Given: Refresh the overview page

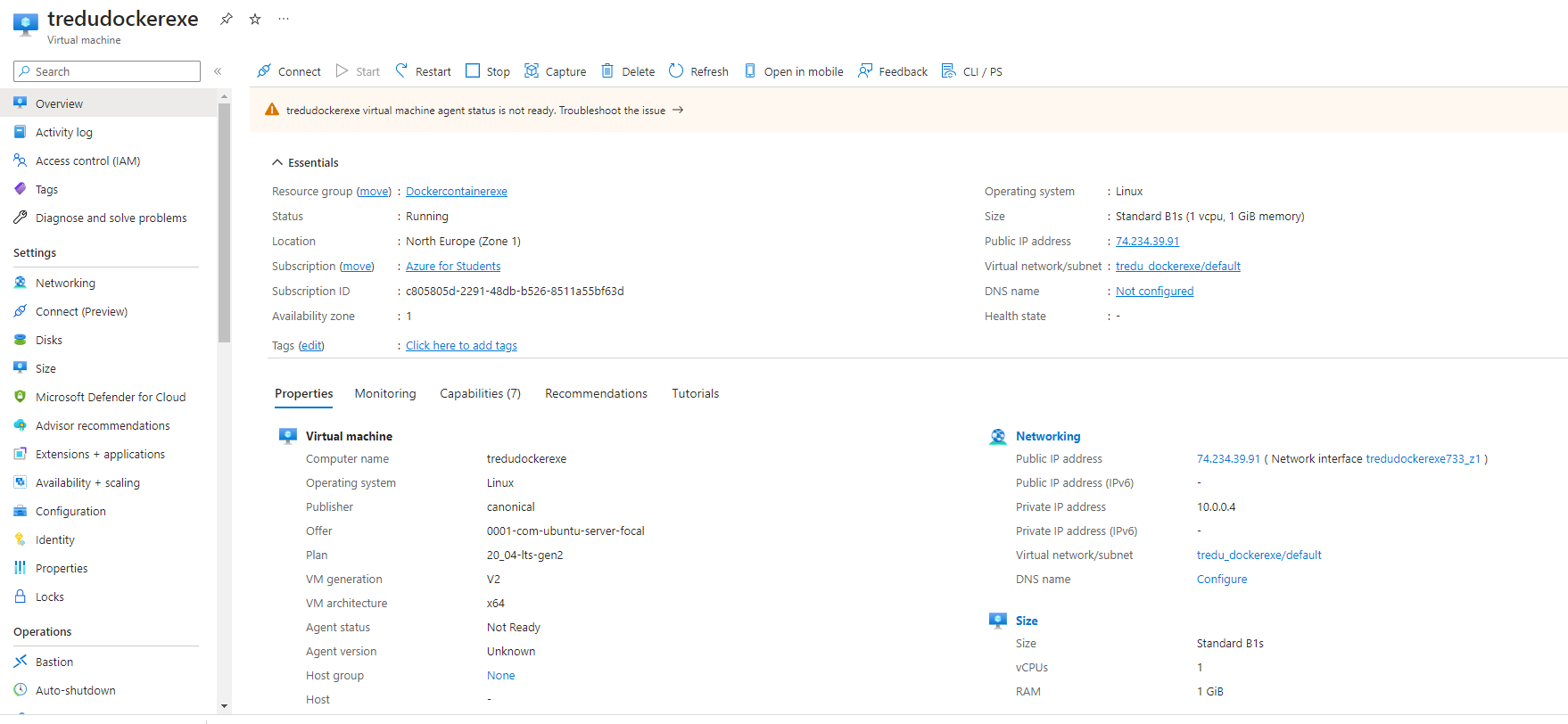Looking at the screenshot, I should pos(698,71).
